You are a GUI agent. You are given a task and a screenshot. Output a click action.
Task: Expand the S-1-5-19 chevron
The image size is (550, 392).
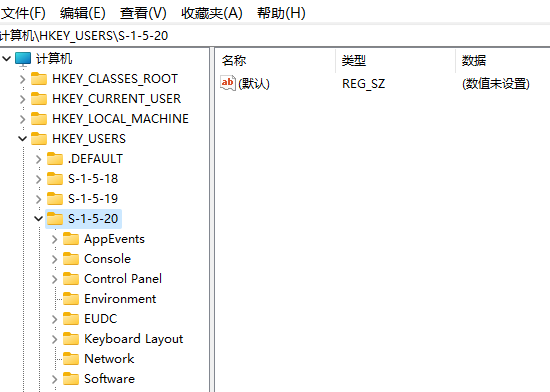coord(39,199)
